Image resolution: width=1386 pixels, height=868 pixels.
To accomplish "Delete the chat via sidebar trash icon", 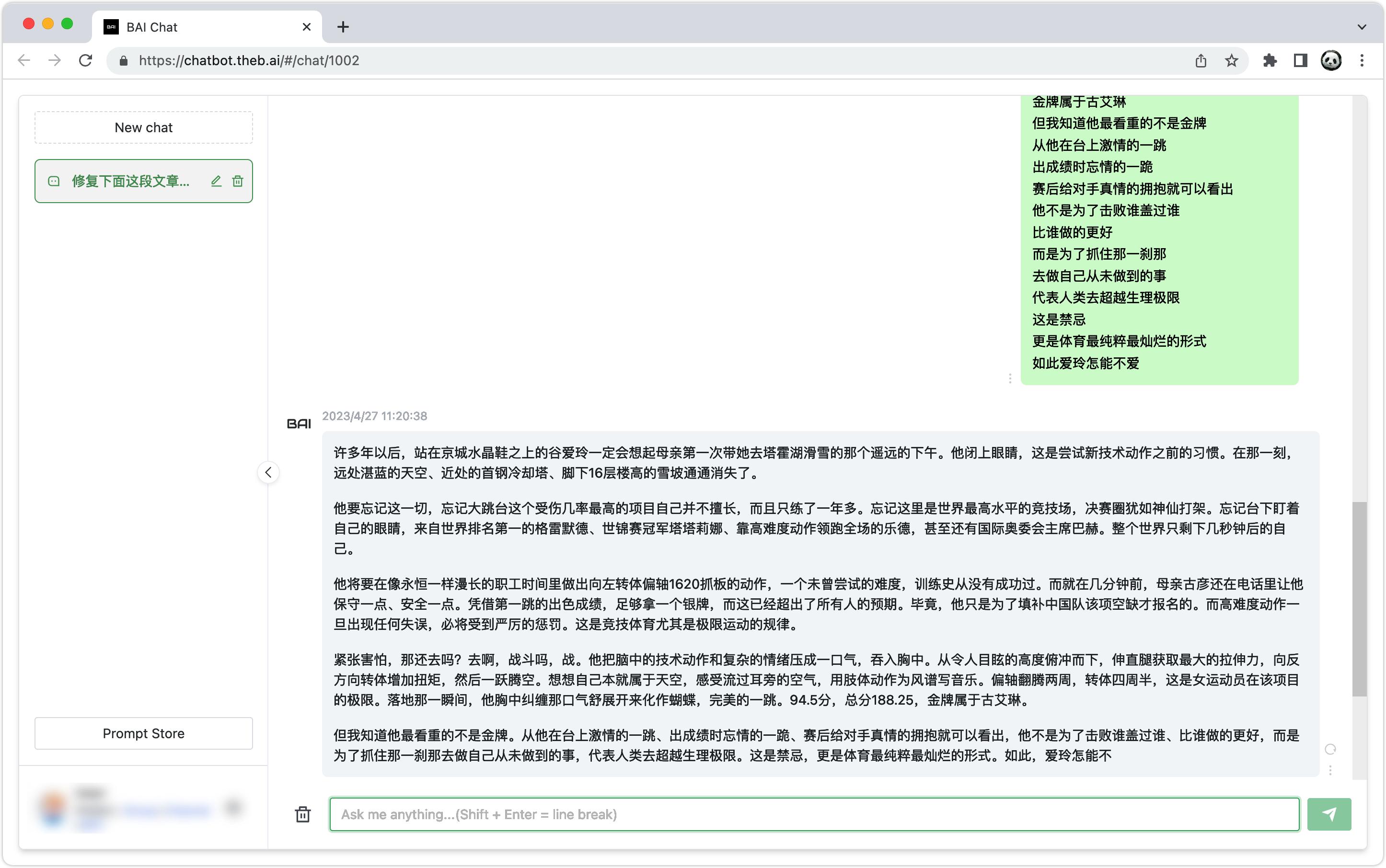I will pos(237,182).
